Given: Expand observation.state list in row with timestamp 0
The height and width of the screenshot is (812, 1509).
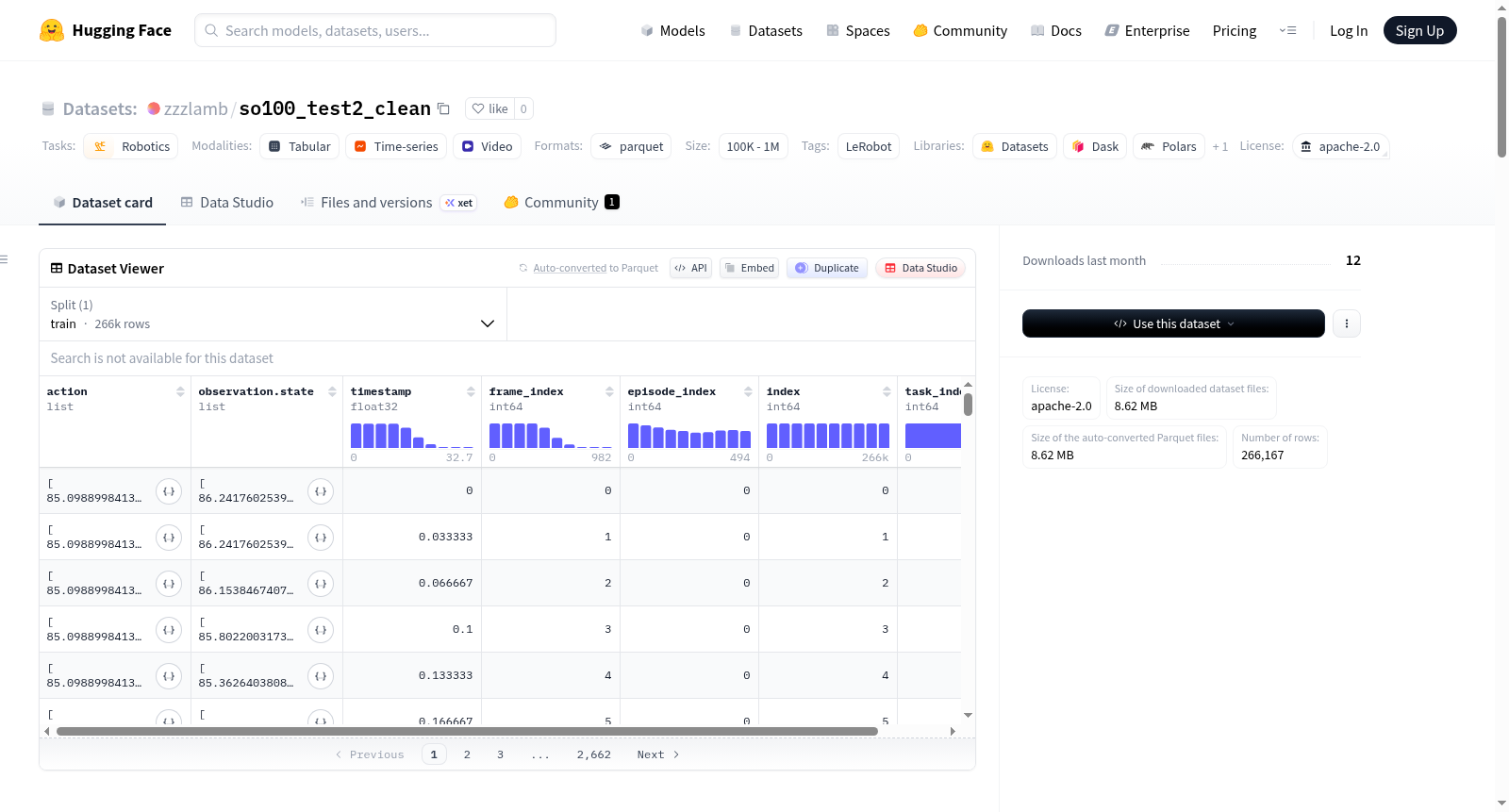Looking at the screenshot, I should pyautogui.click(x=321, y=491).
